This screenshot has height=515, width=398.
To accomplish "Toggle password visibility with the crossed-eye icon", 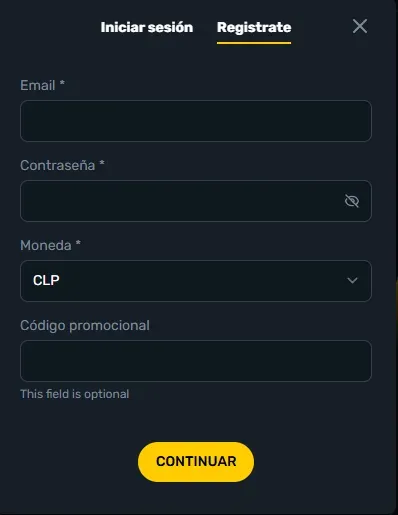I will point(352,201).
